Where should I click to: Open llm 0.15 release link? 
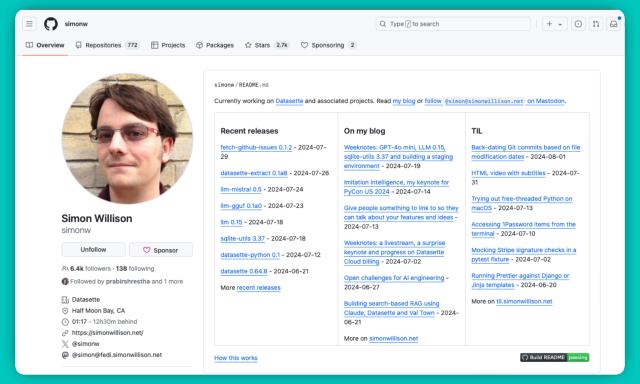point(231,222)
